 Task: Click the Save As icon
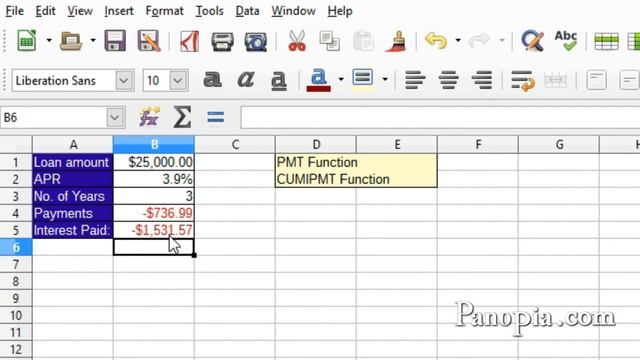(149, 41)
